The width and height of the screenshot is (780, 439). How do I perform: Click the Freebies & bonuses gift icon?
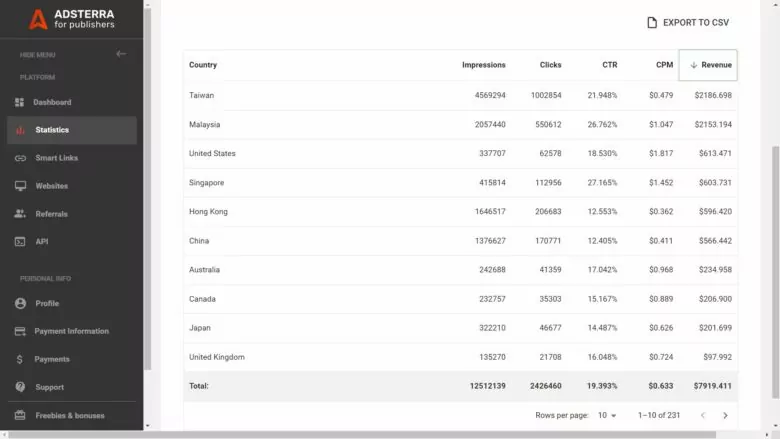coord(20,415)
